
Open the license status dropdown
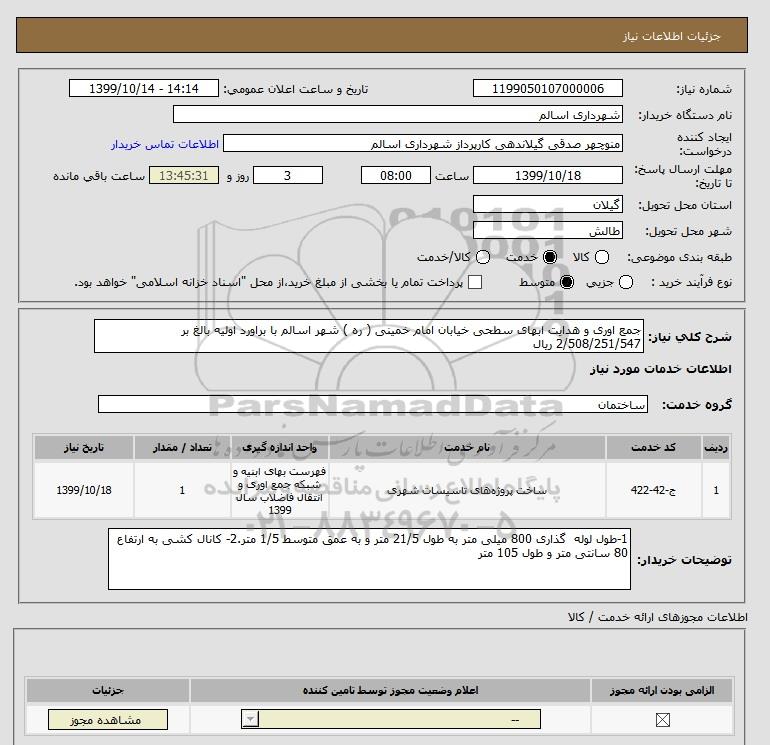tap(391, 720)
